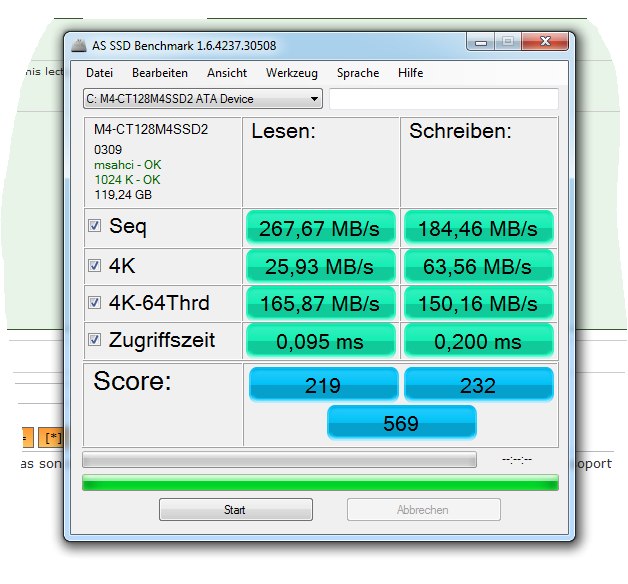Click the firmware version 0309
The image size is (628, 584).
click(x=108, y=149)
